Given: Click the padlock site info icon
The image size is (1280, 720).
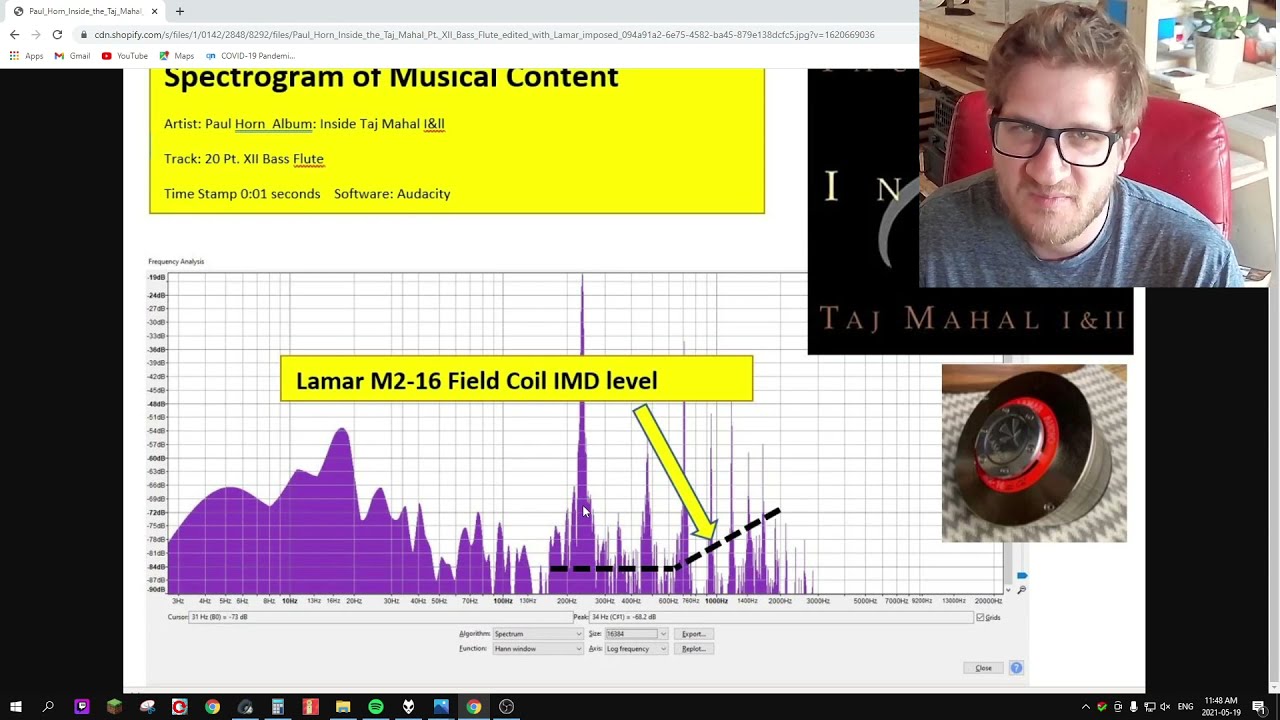Looking at the screenshot, I should (x=84, y=35).
